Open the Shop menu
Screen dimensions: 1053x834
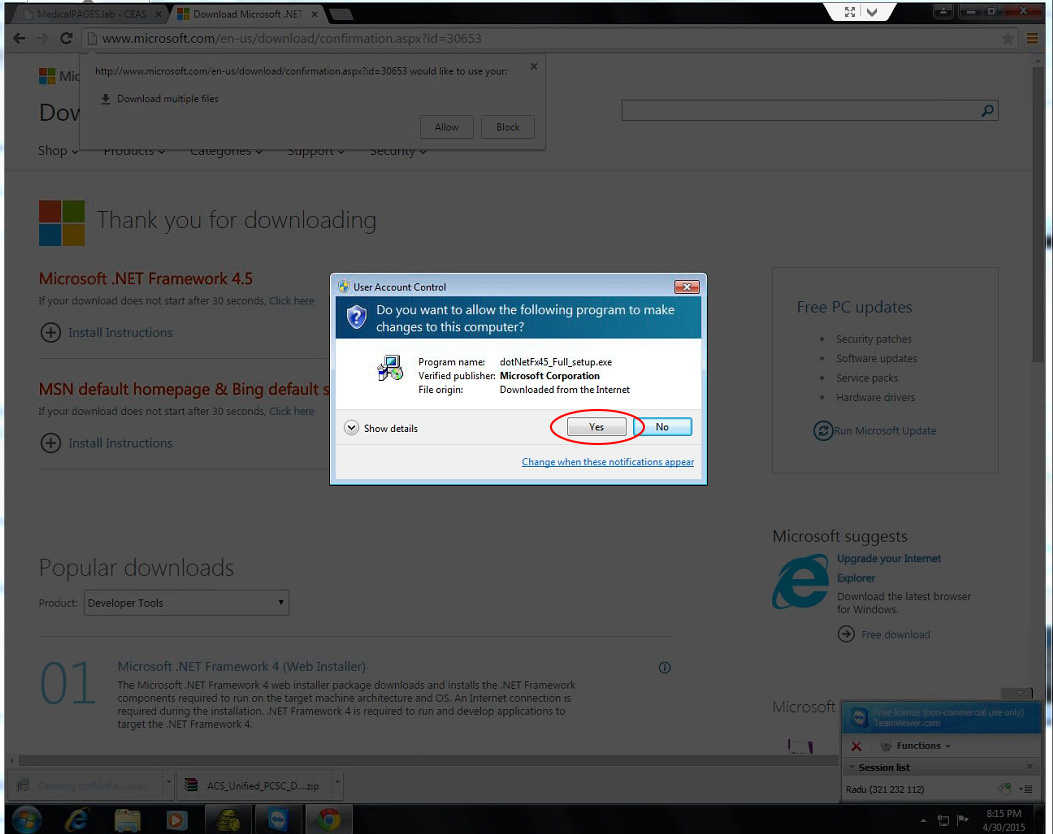[x=58, y=150]
